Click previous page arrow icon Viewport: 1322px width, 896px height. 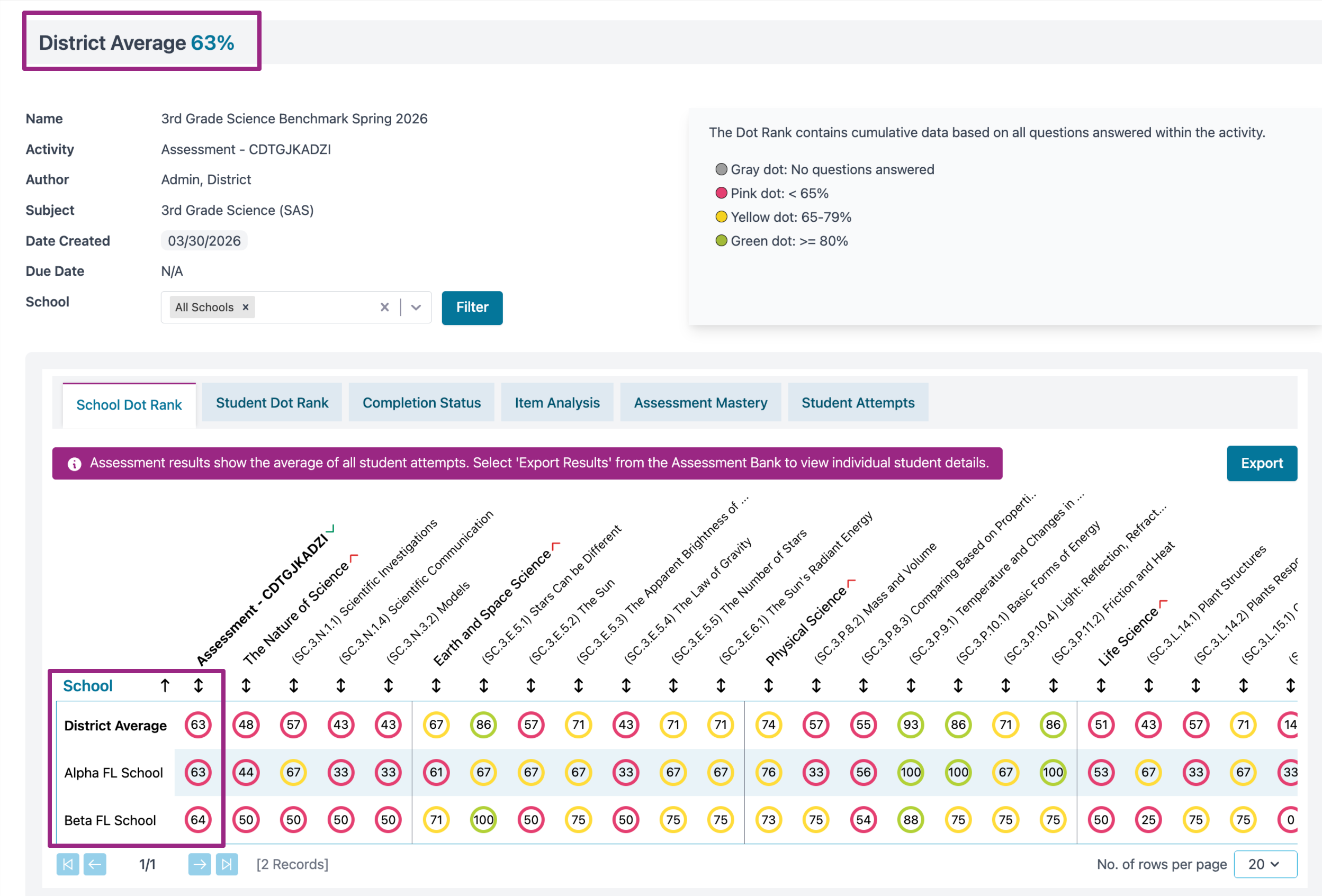pos(95,864)
